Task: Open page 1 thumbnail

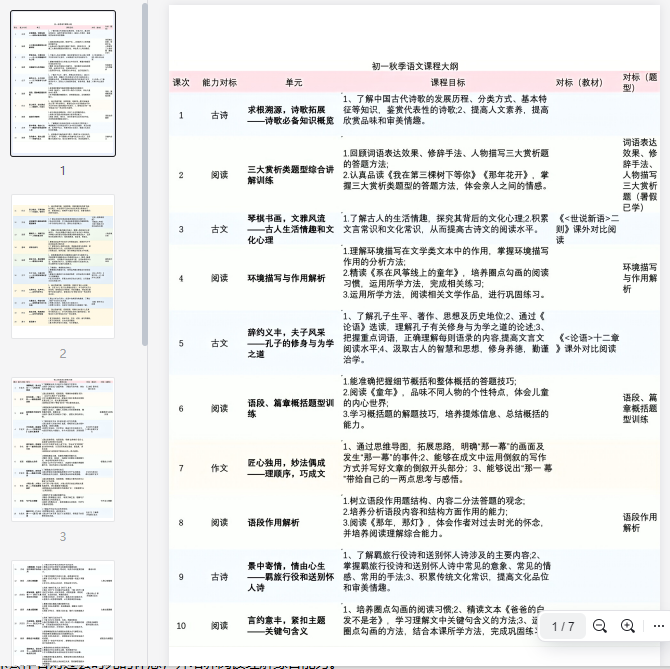Action: click(x=63, y=84)
